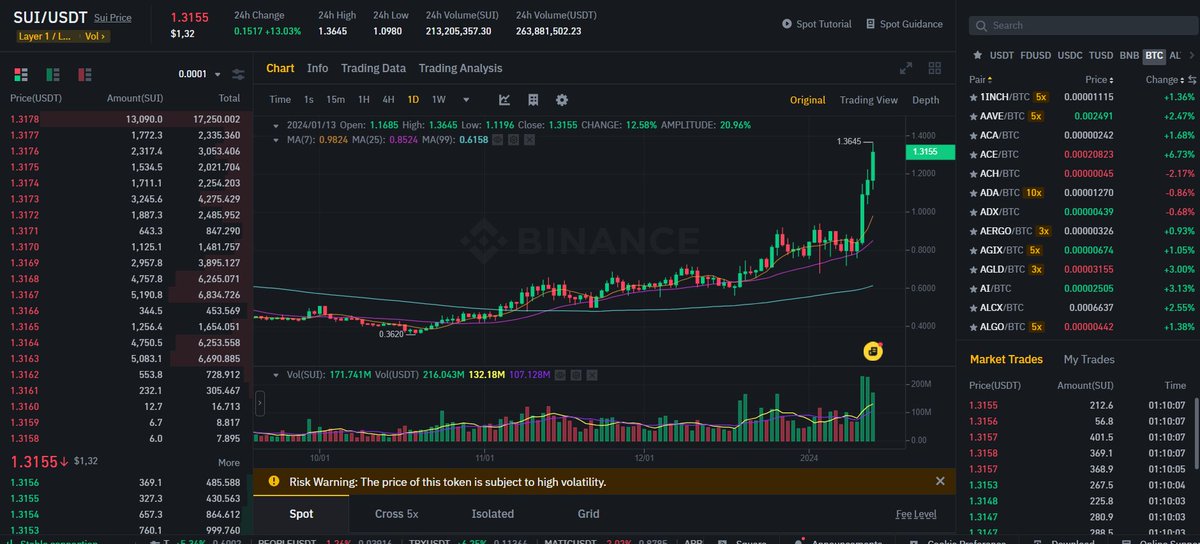Open chart settings gear icon

click(x=562, y=100)
